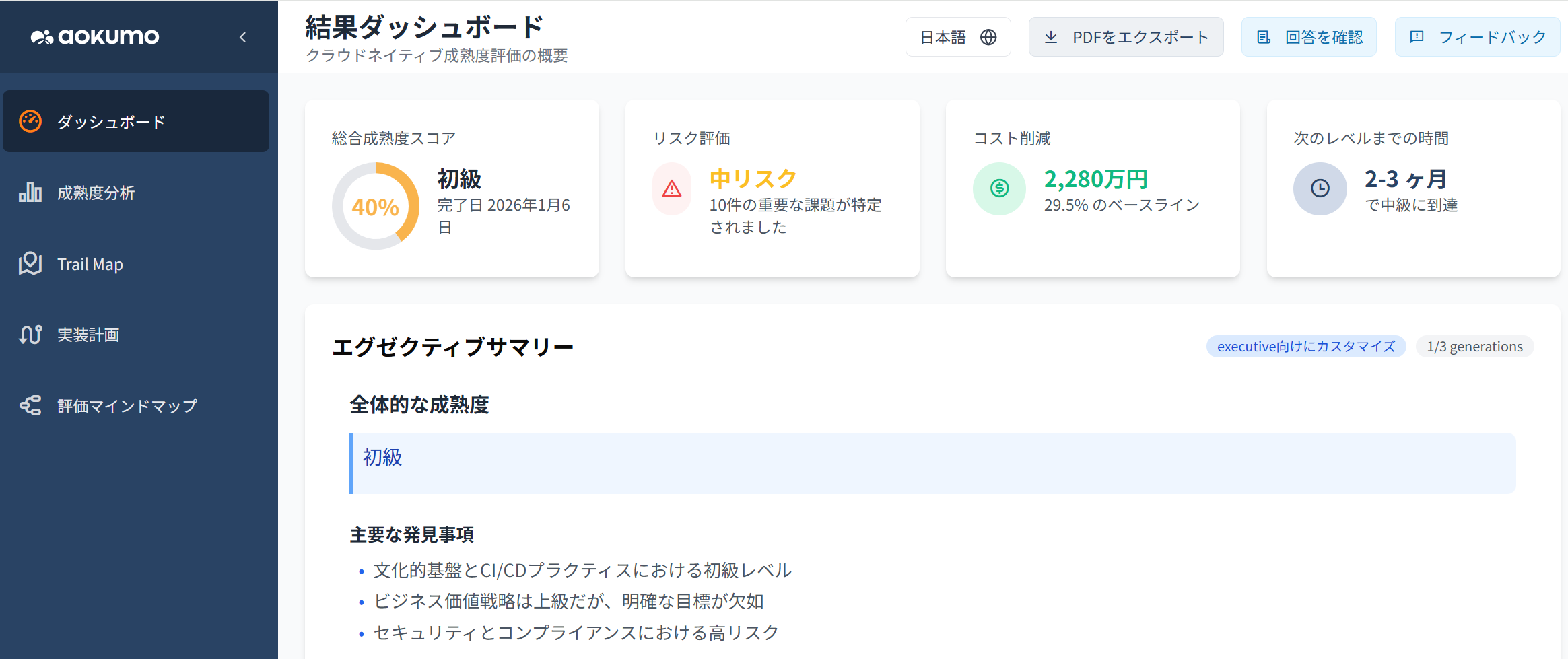Click the 1/3 generations badge
Screen dimensions: 1568x659
click(x=1474, y=347)
